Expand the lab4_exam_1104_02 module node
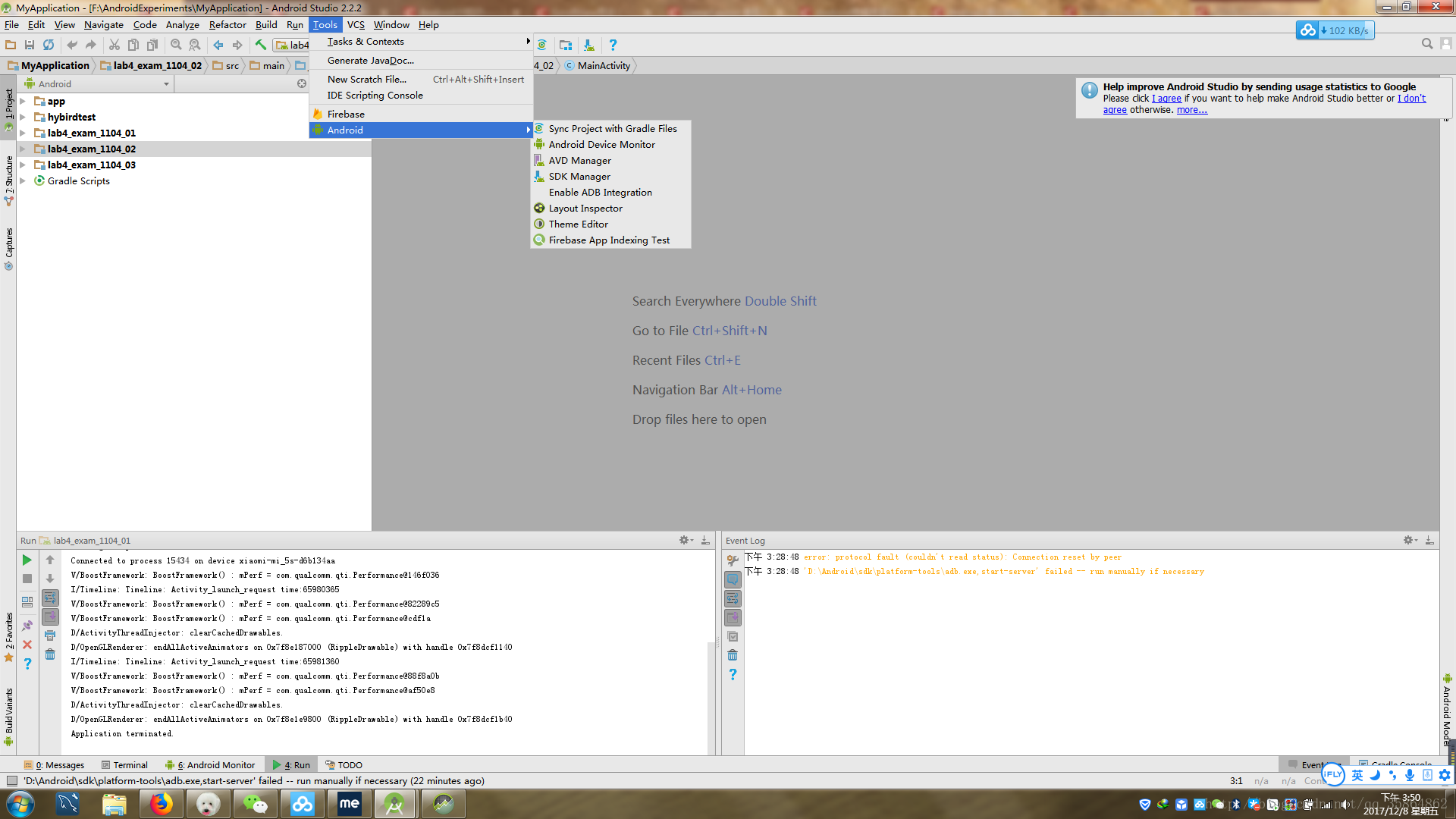 (23, 149)
